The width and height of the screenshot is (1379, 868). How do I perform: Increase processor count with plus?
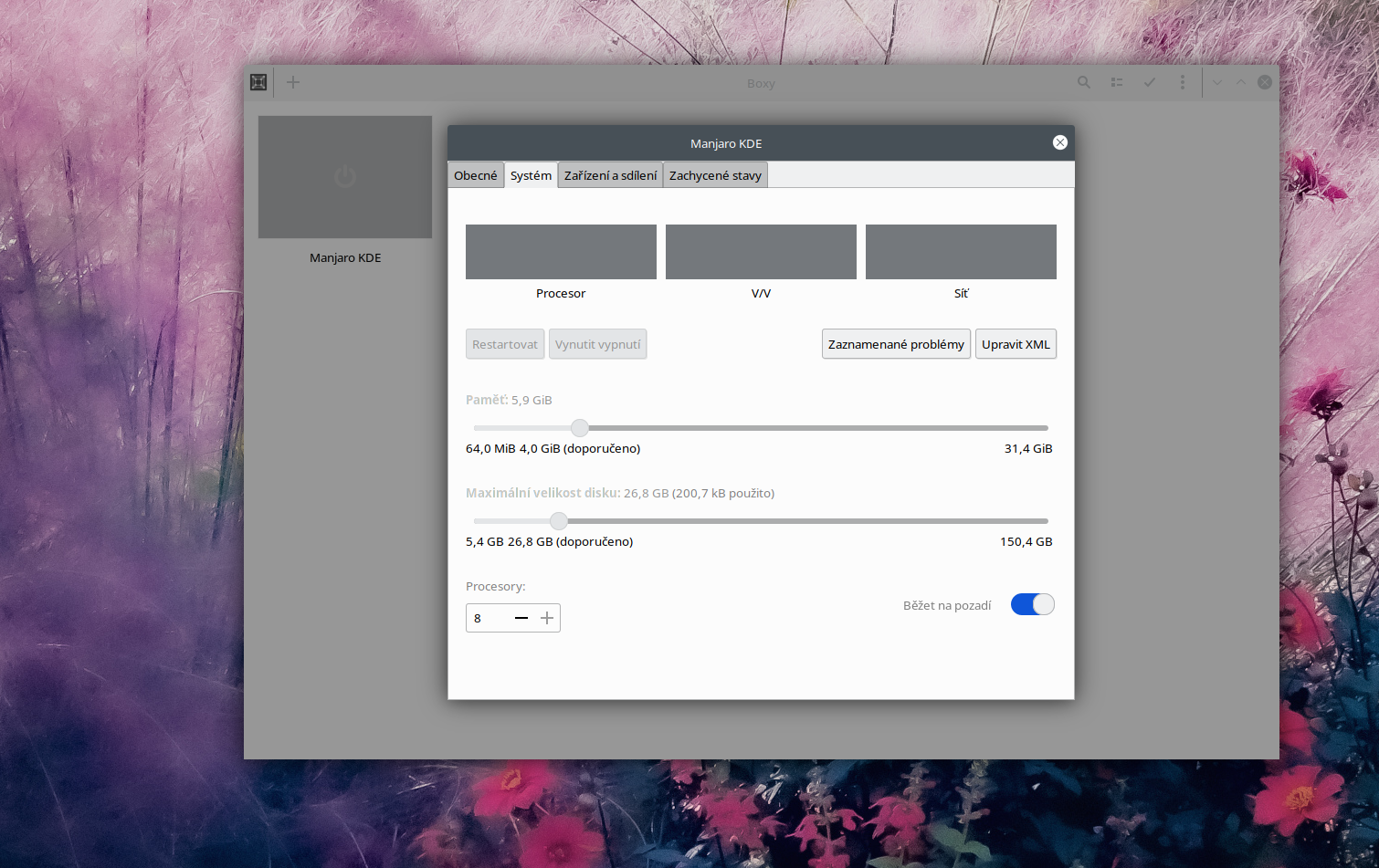click(x=547, y=618)
